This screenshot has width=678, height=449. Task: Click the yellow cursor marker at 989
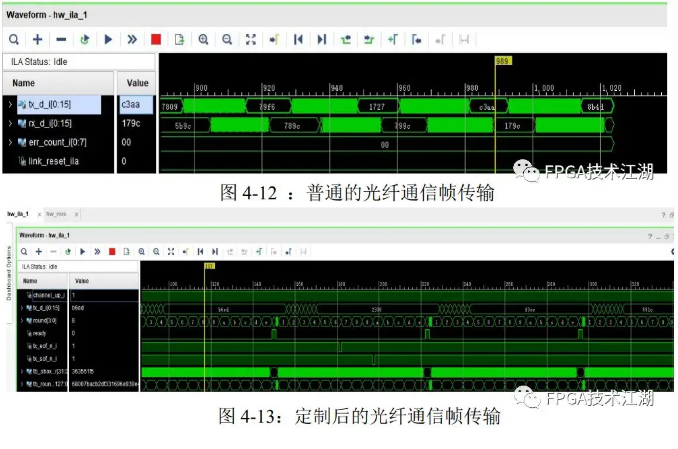[502, 62]
